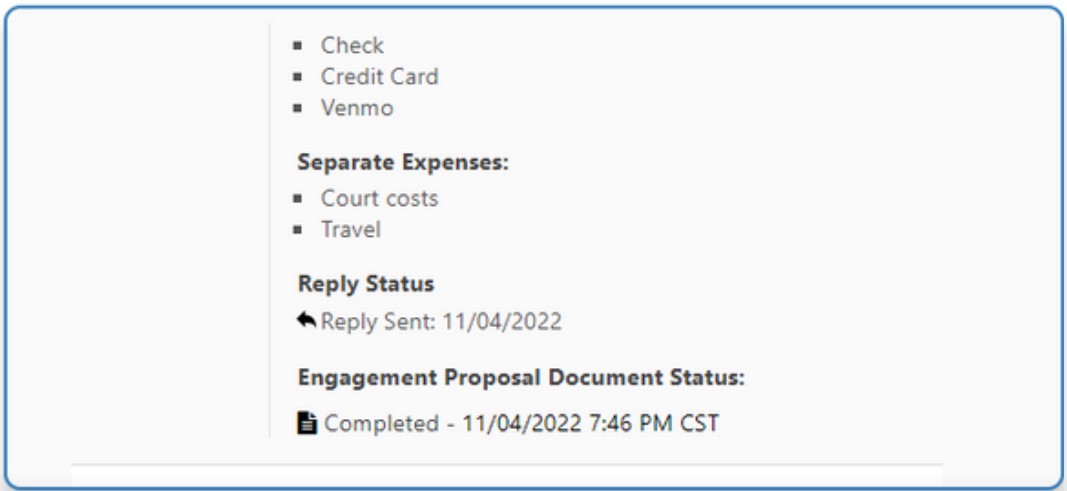Click Engagement Proposal Document Status heading

[522, 378]
